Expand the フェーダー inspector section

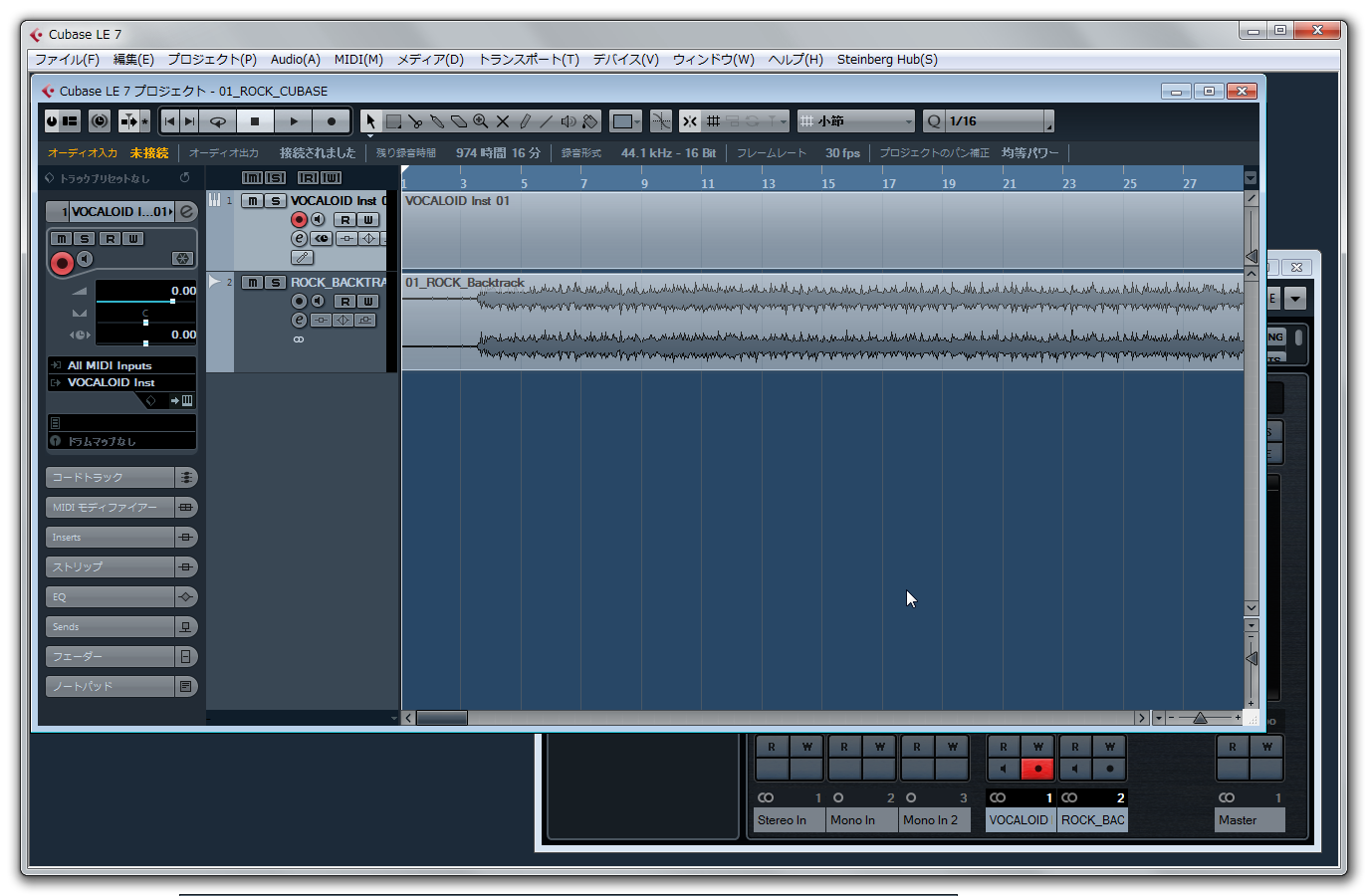pos(121,657)
